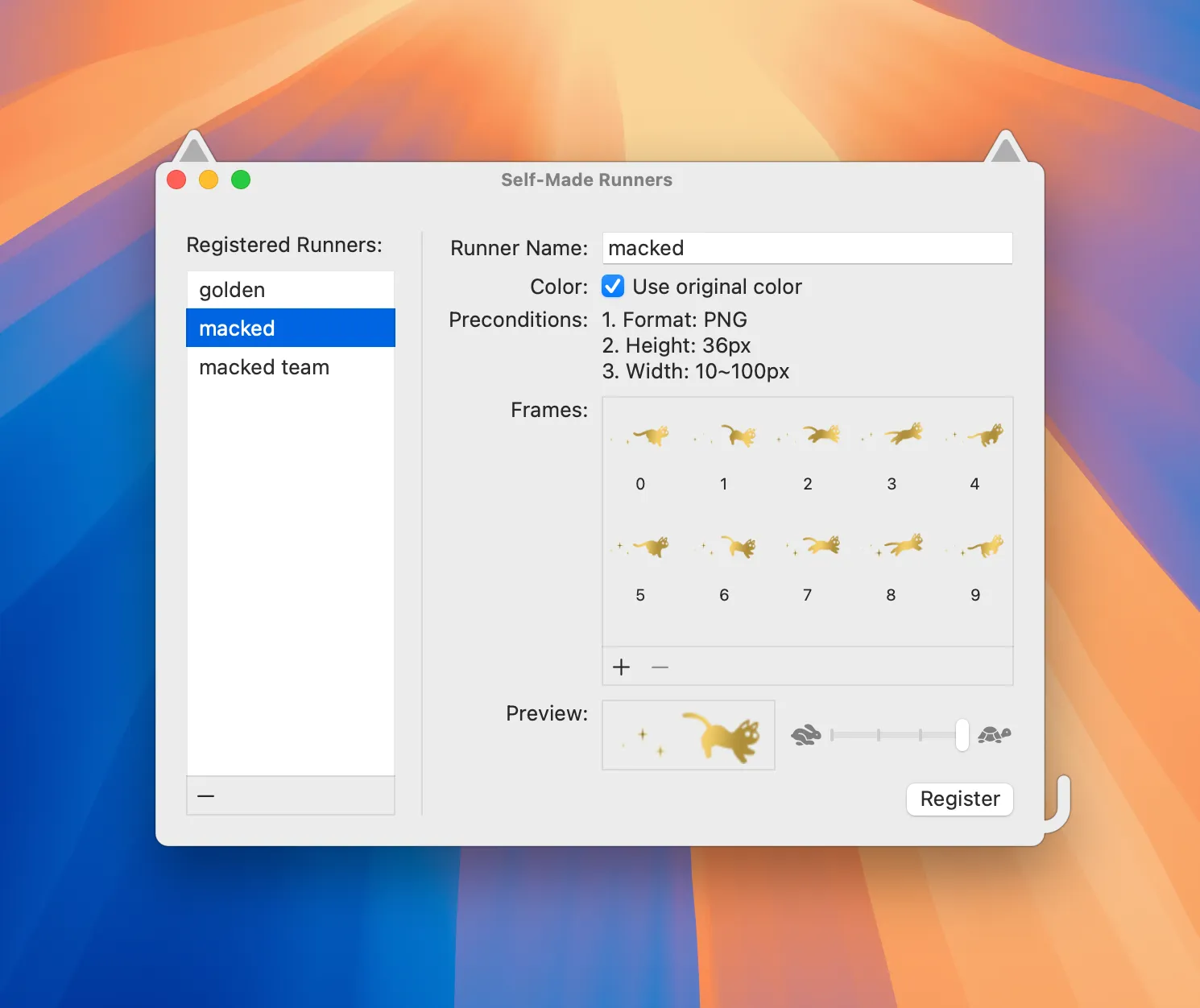1200x1008 pixels.
Task: Select frame 2 cat thumbnail
Action: [808, 436]
